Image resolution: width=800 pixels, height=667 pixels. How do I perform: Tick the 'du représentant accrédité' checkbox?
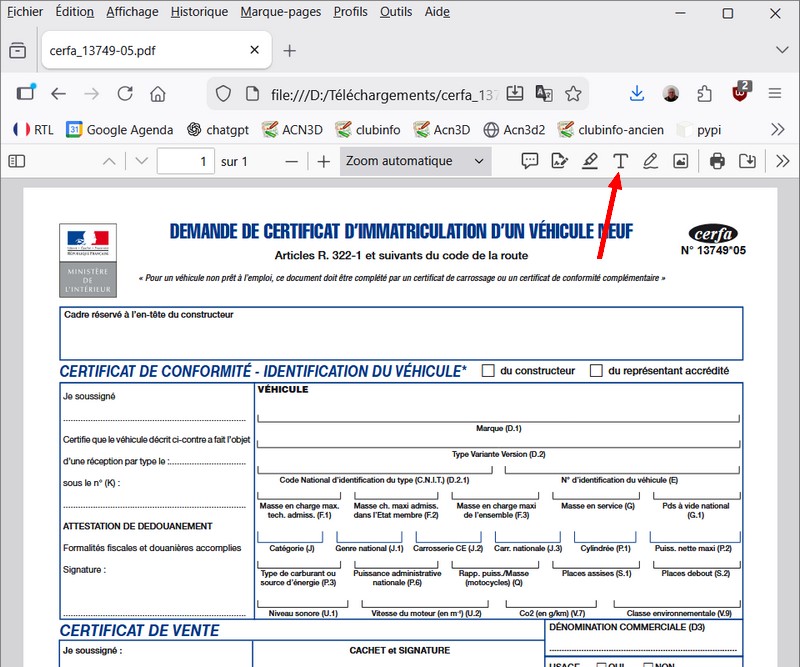[596, 371]
